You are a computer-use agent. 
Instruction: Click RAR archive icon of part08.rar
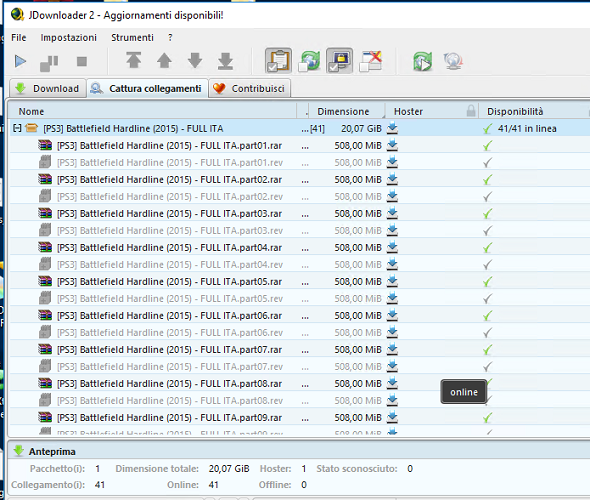(45, 383)
